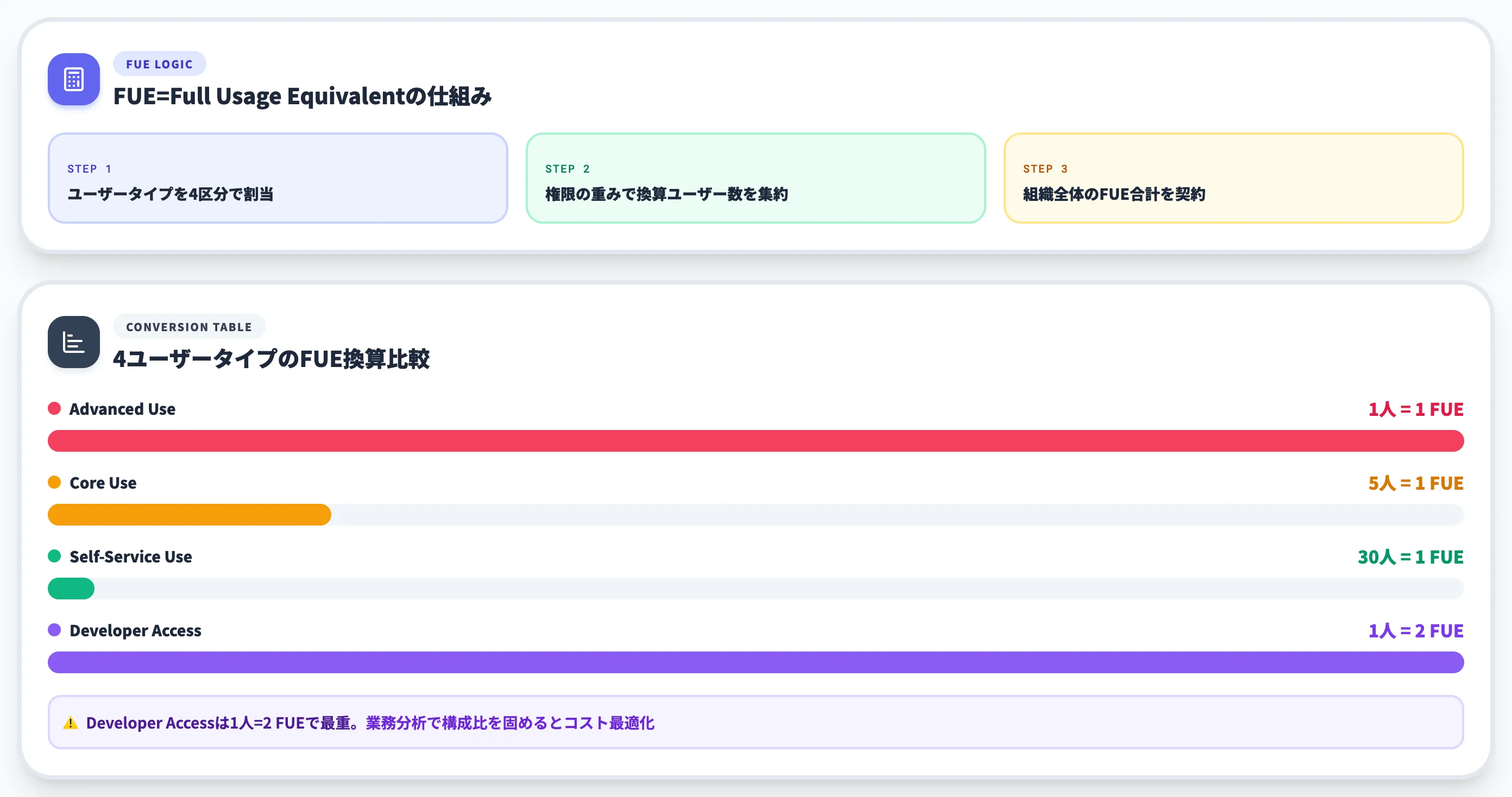Click the '1人 = 2 FUE' value
This screenshot has width=1512, height=797.
(x=1416, y=631)
